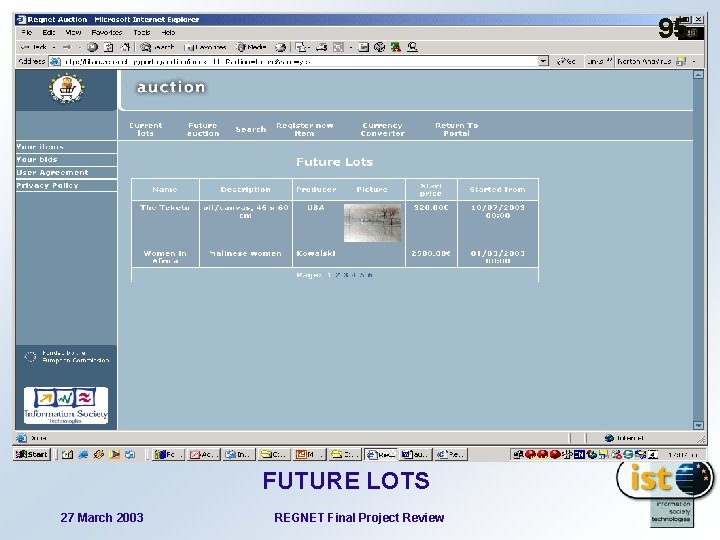The image size is (720, 540).
Task: Go to the browser Home page
Action: coord(125,47)
